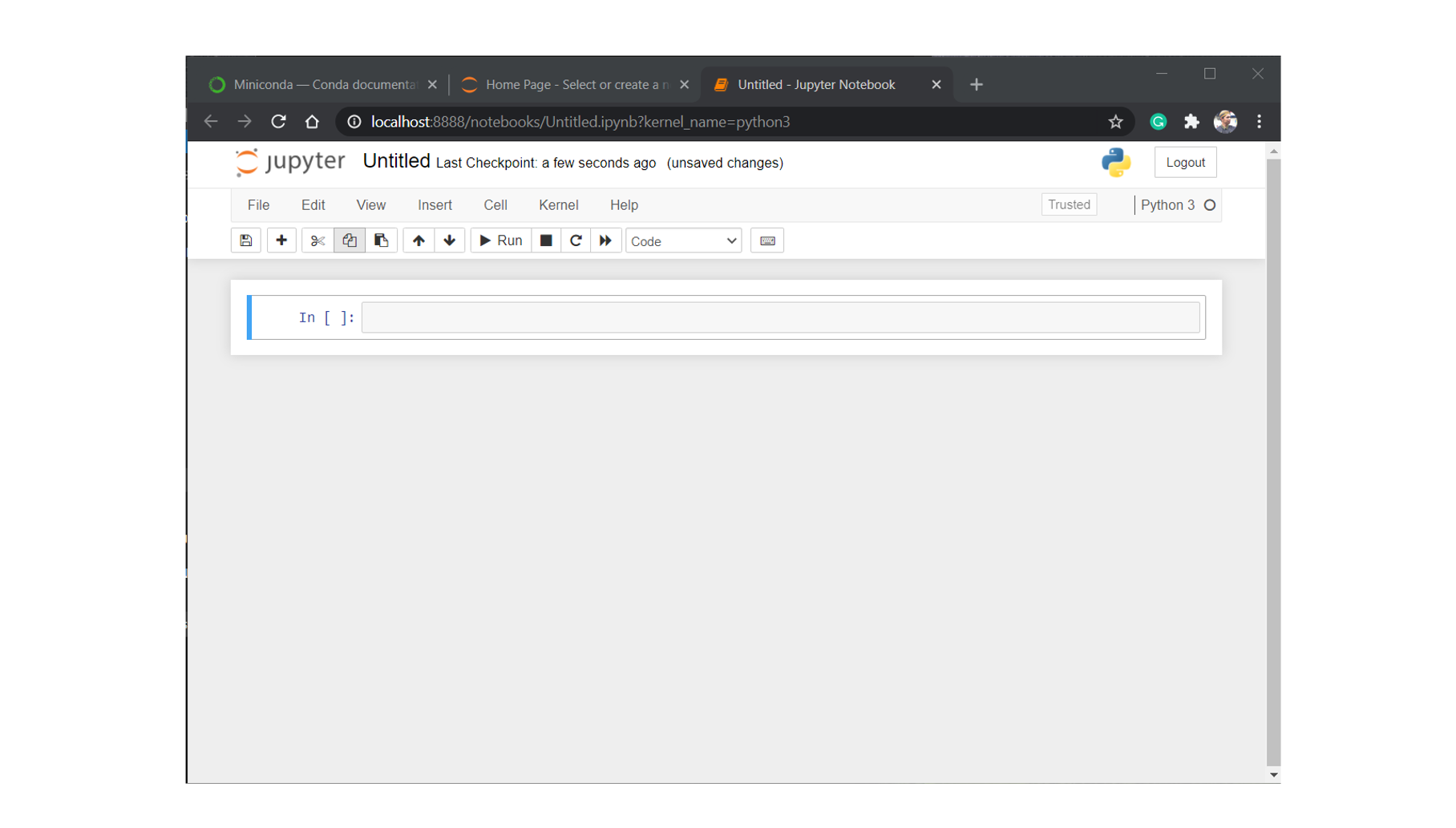This screenshot has height=828, width=1456.
Task: Open the Kernel menu
Action: pos(559,205)
